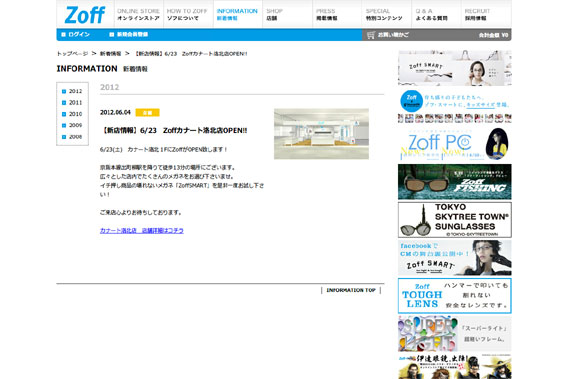Open the Zoff Fishing banner
The height and width of the screenshot is (379, 570).
[454, 182]
